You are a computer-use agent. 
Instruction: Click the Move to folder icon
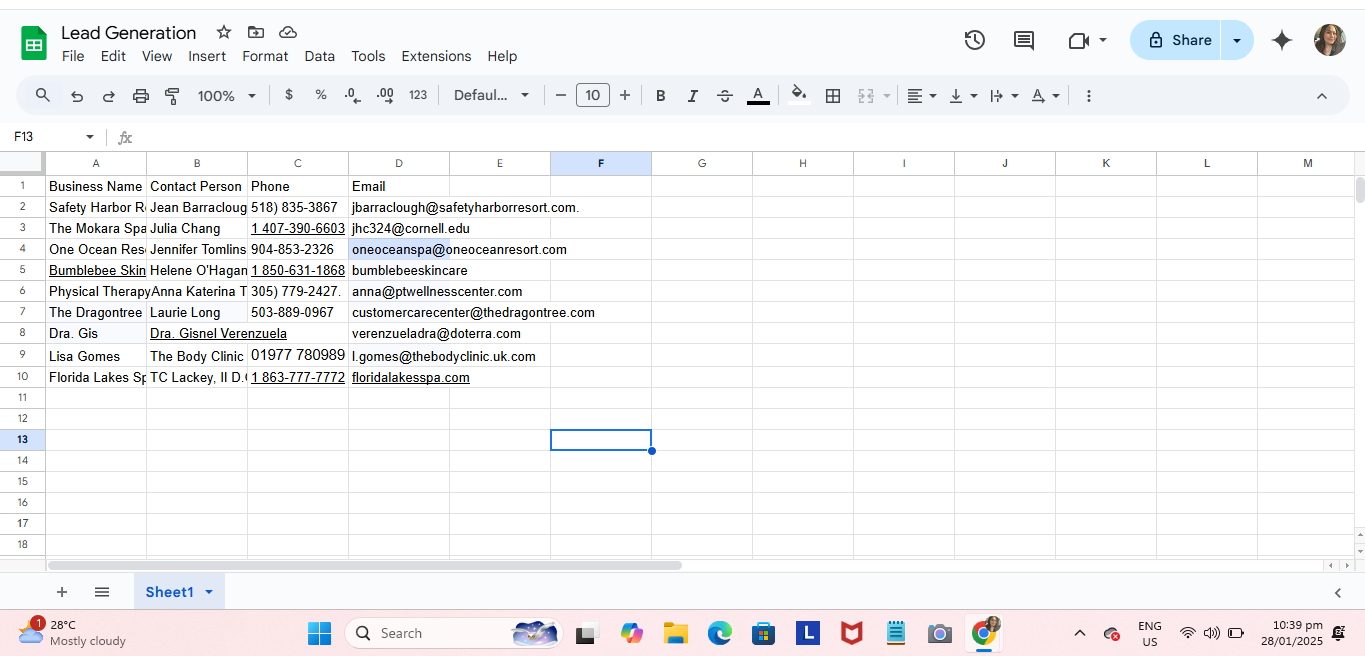[x=256, y=32]
